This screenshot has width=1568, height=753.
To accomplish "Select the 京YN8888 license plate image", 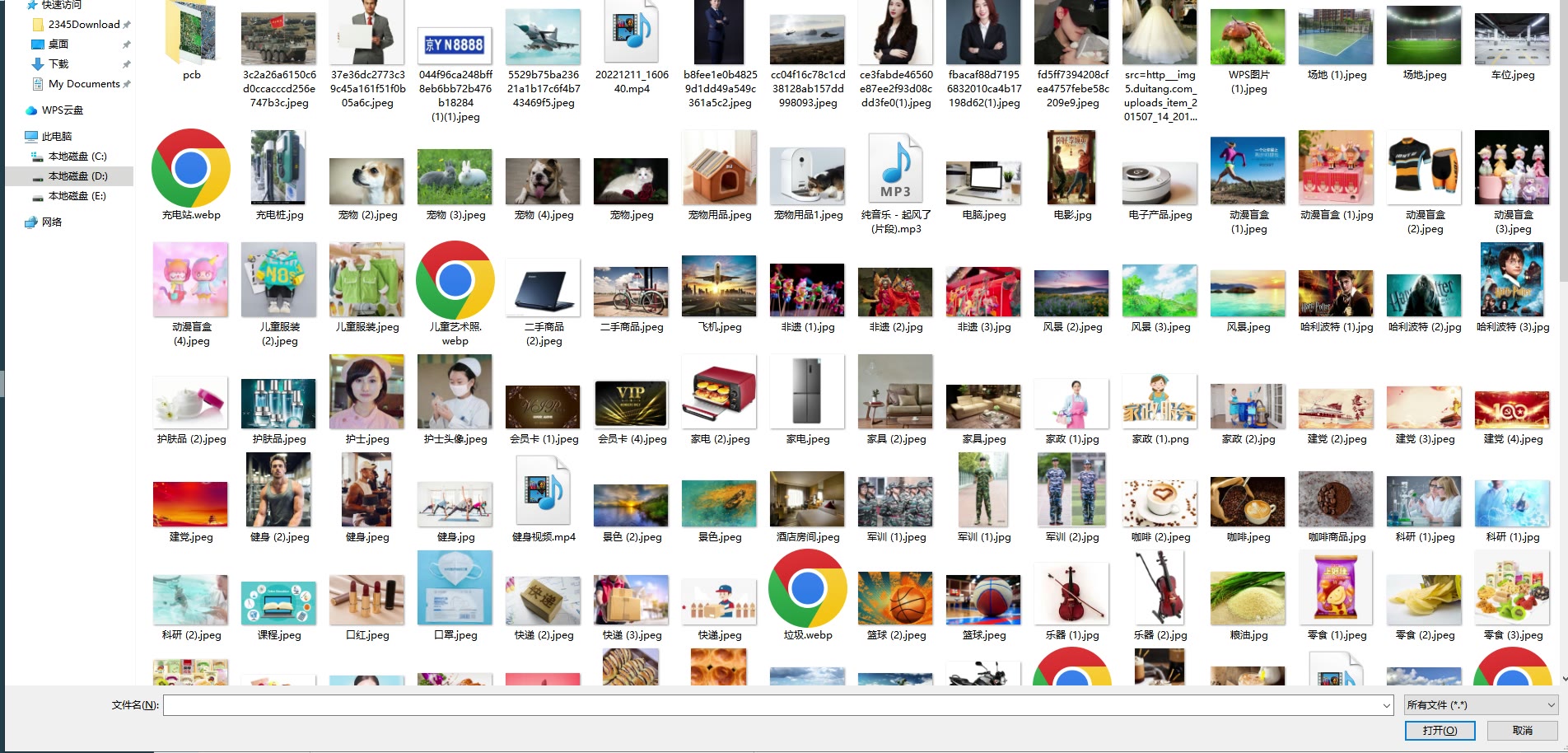I will click(455, 44).
